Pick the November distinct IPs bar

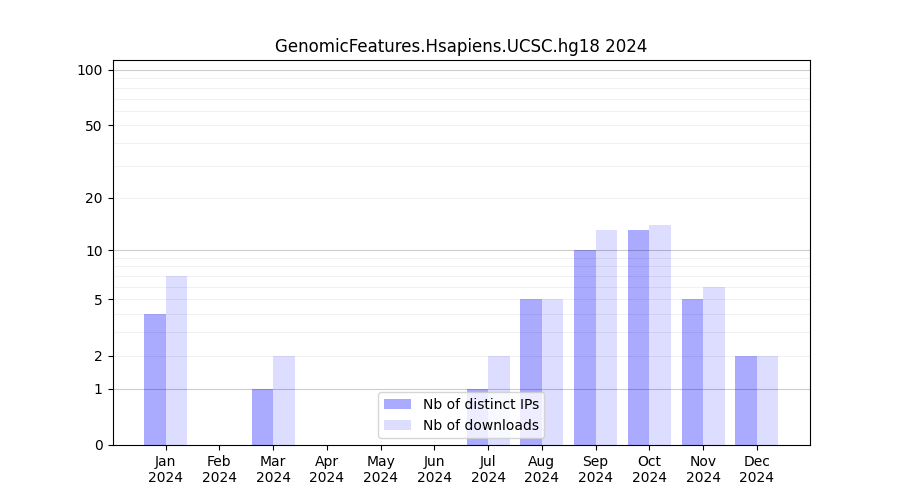point(692,371)
